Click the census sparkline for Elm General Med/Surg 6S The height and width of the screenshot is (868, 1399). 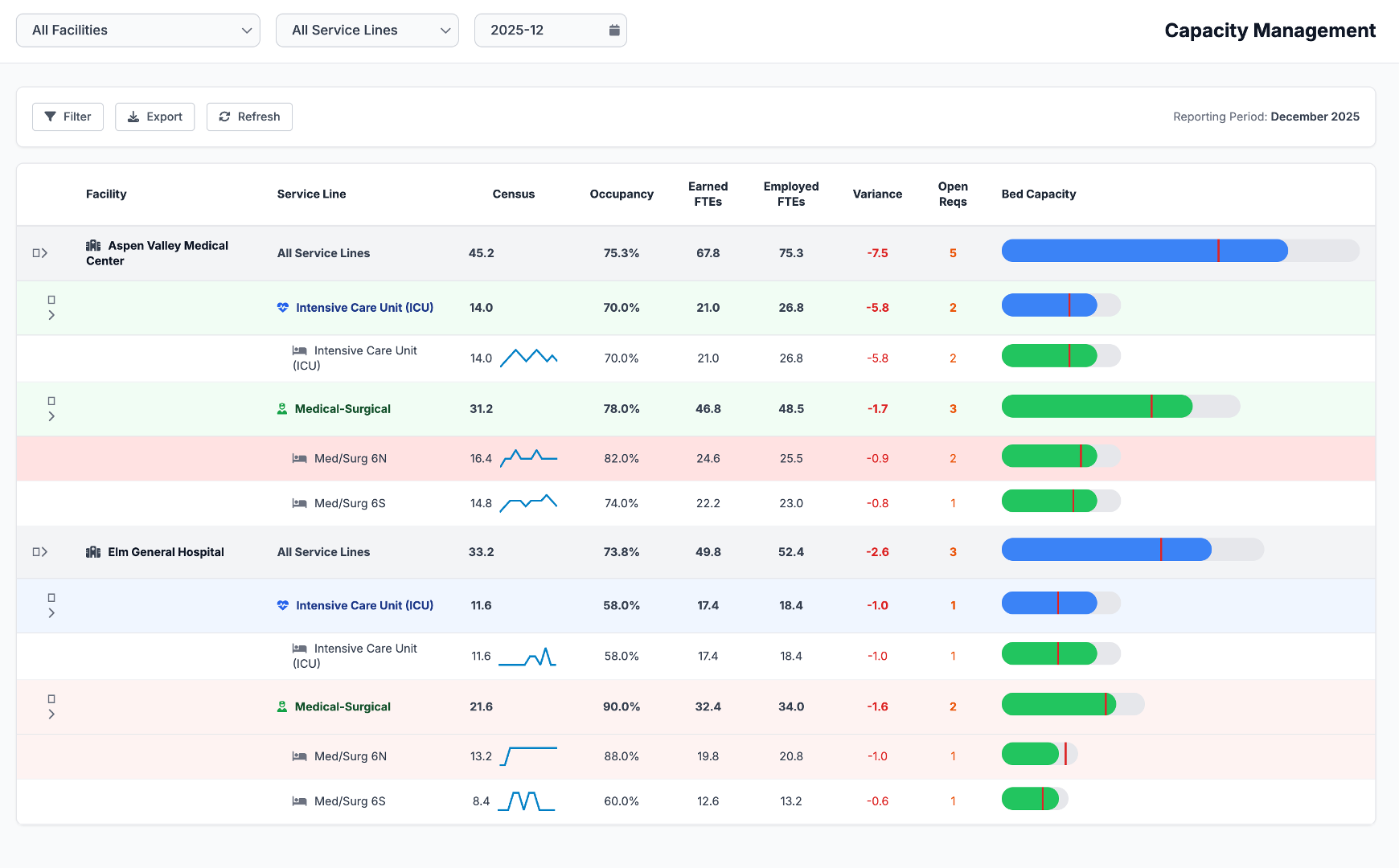pyautogui.click(x=527, y=801)
